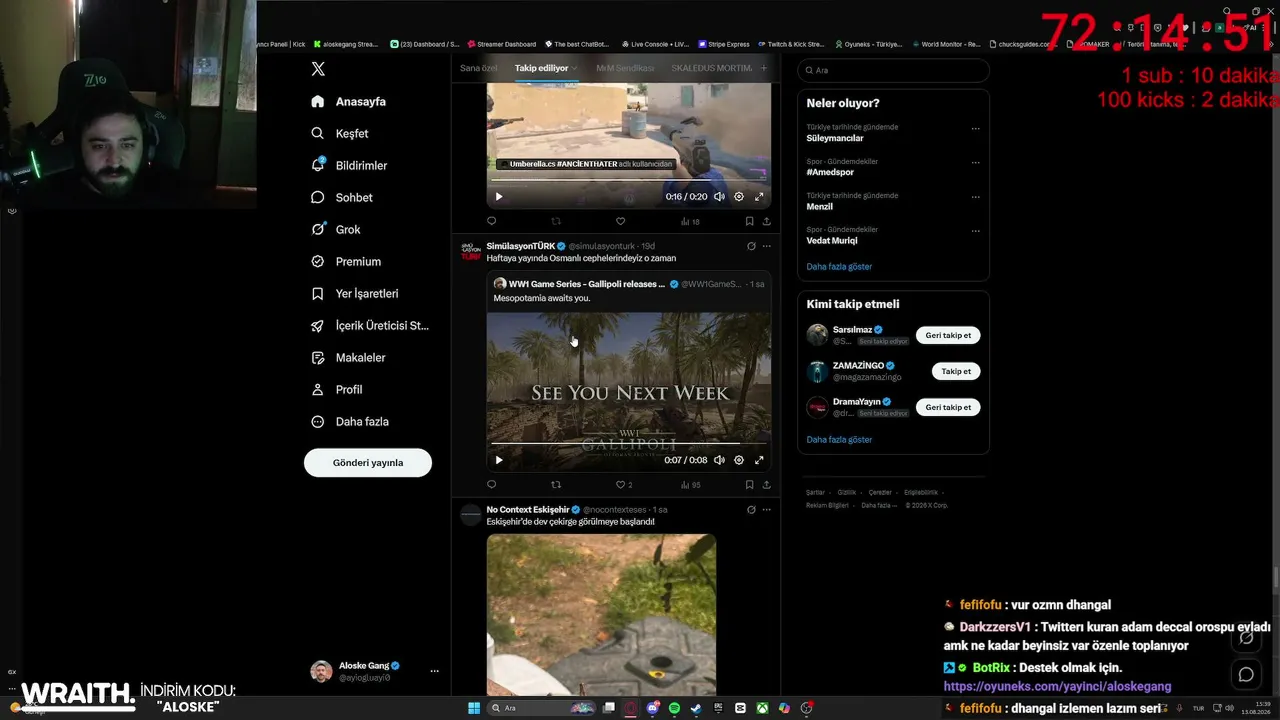This screenshot has width=1280, height=720.
Task: View analytics of post with 95 views
Action: (690, 485)
